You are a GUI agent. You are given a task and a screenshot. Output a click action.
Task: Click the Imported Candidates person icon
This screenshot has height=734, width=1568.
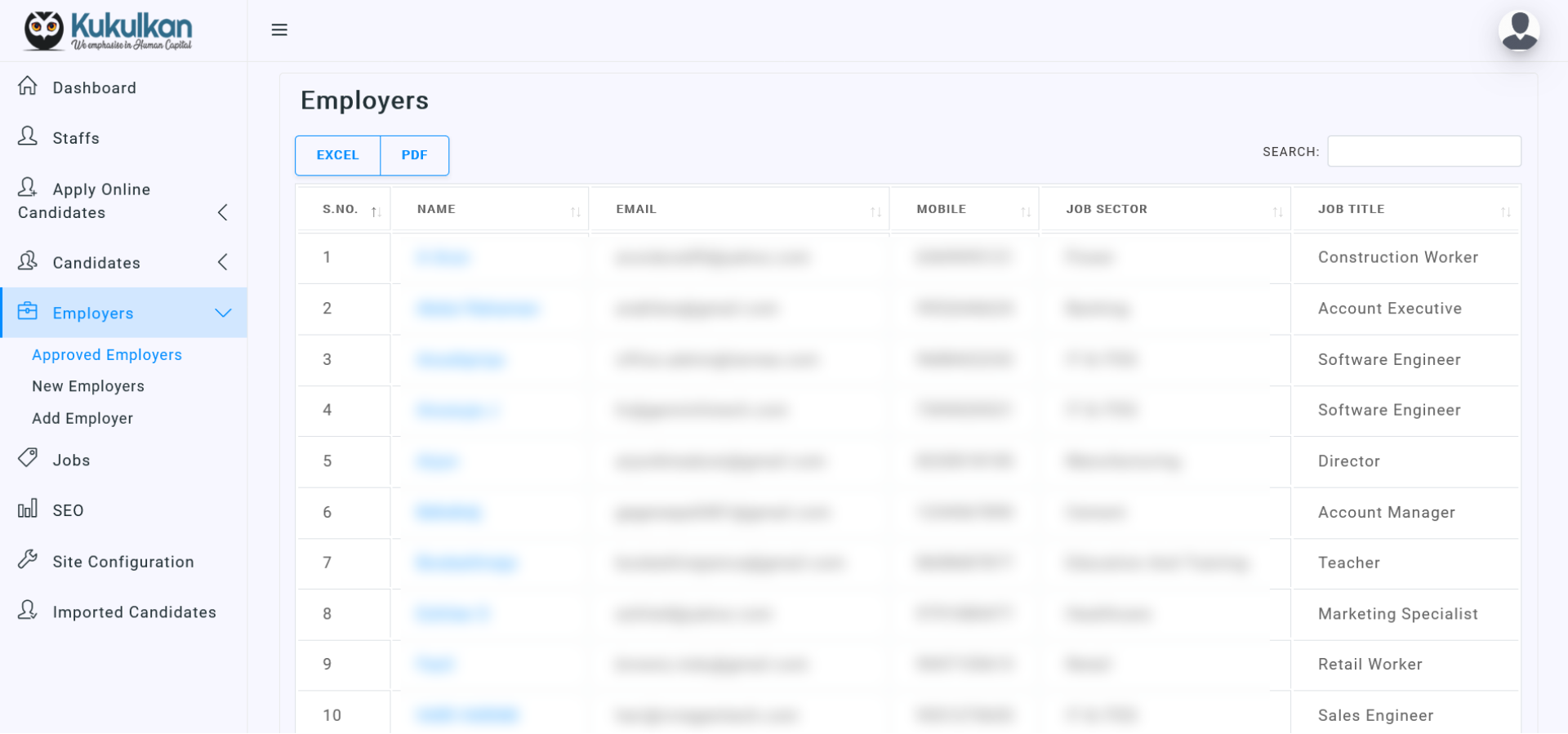coord(28,611)
